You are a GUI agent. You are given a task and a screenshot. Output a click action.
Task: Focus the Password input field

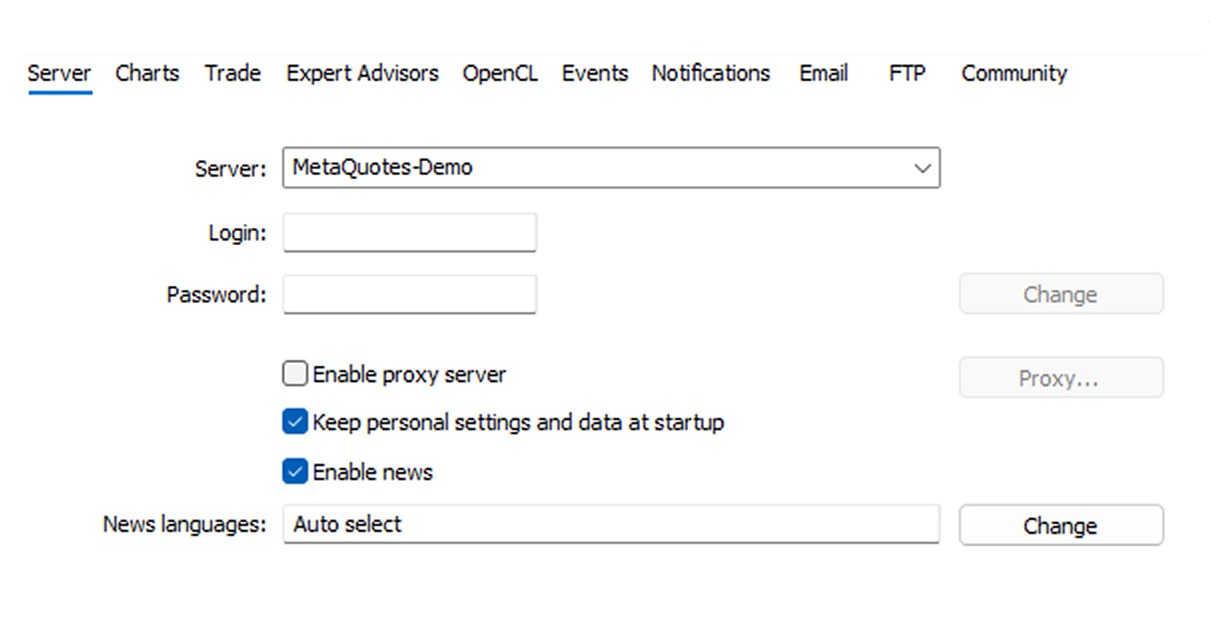click(410, 295)
